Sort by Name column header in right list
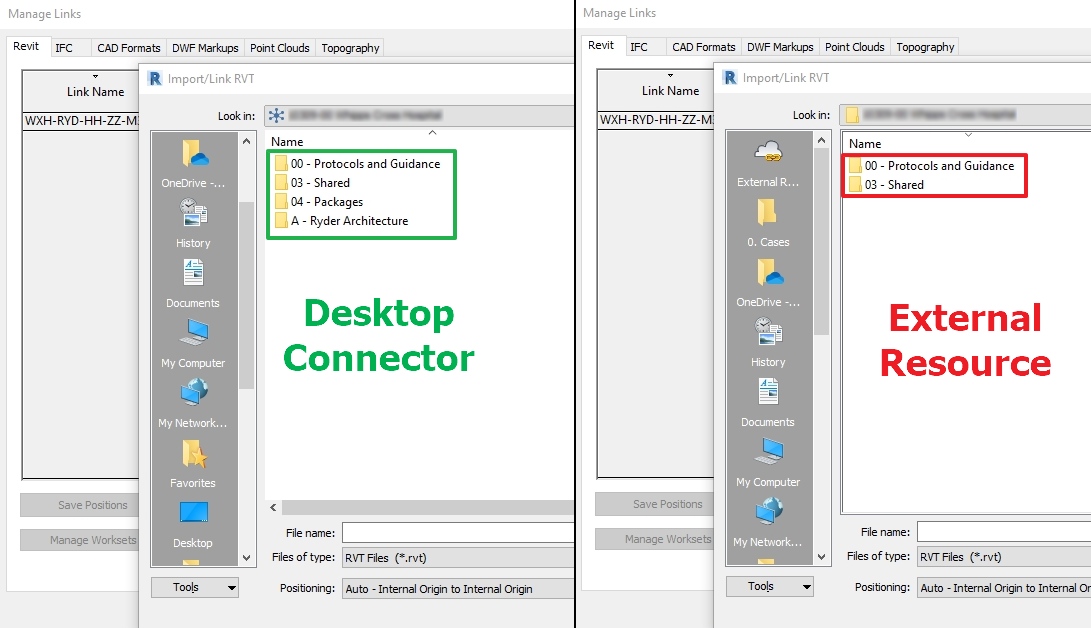 865,143
